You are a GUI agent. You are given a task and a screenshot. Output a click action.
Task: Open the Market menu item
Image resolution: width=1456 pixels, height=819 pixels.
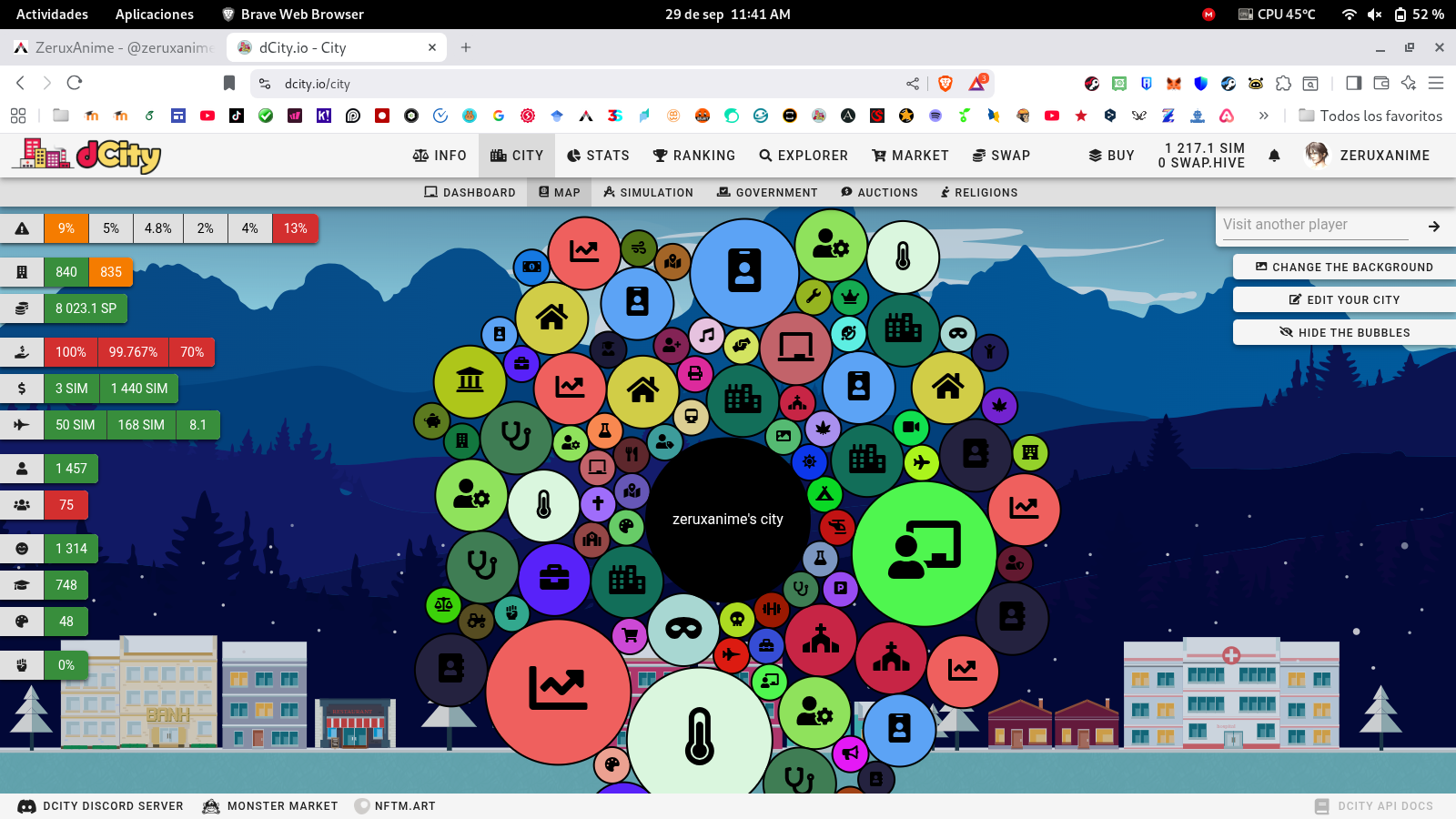pyautogui.click(x=910, y=156)
